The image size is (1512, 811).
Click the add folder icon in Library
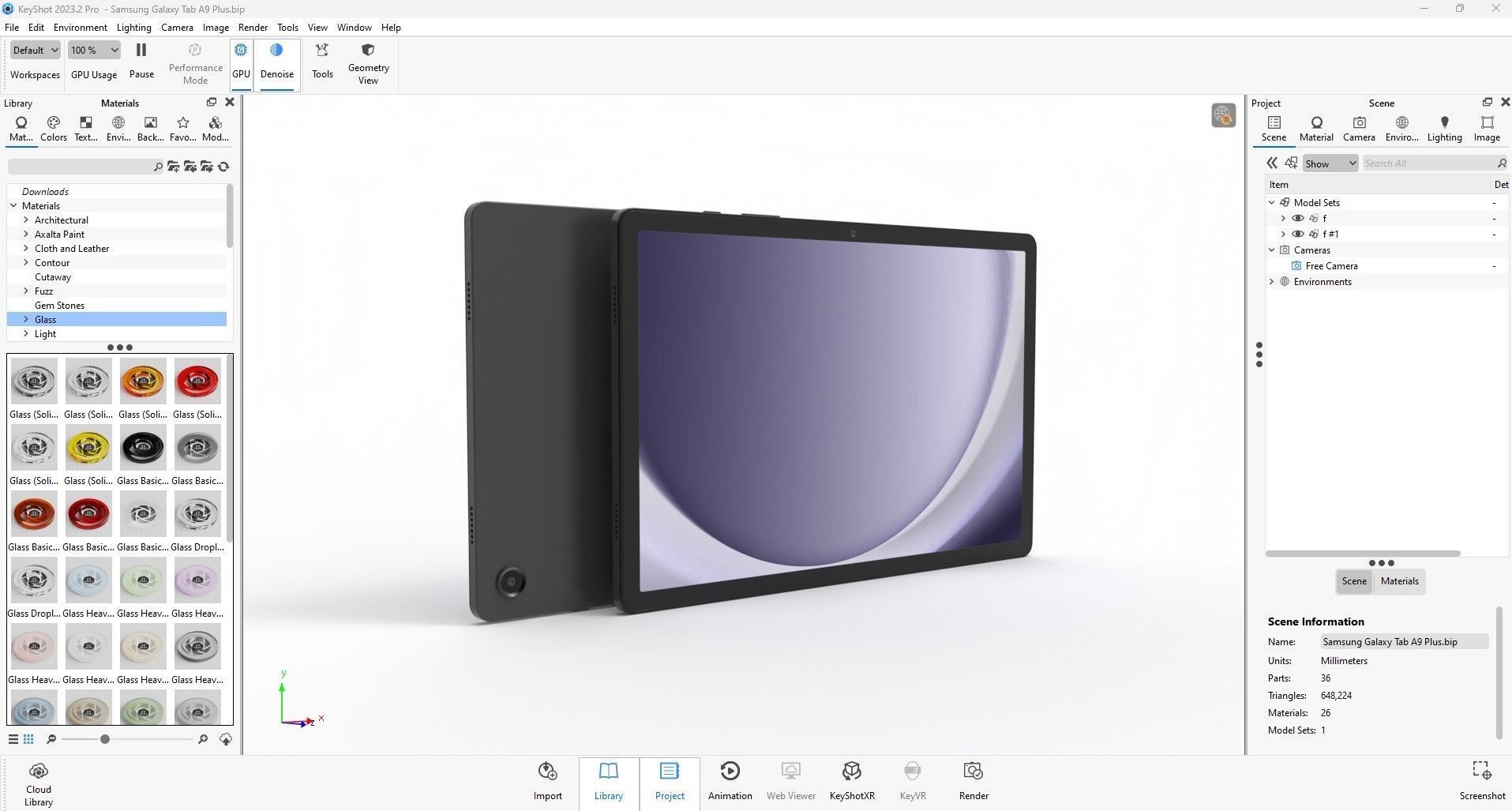173,167
